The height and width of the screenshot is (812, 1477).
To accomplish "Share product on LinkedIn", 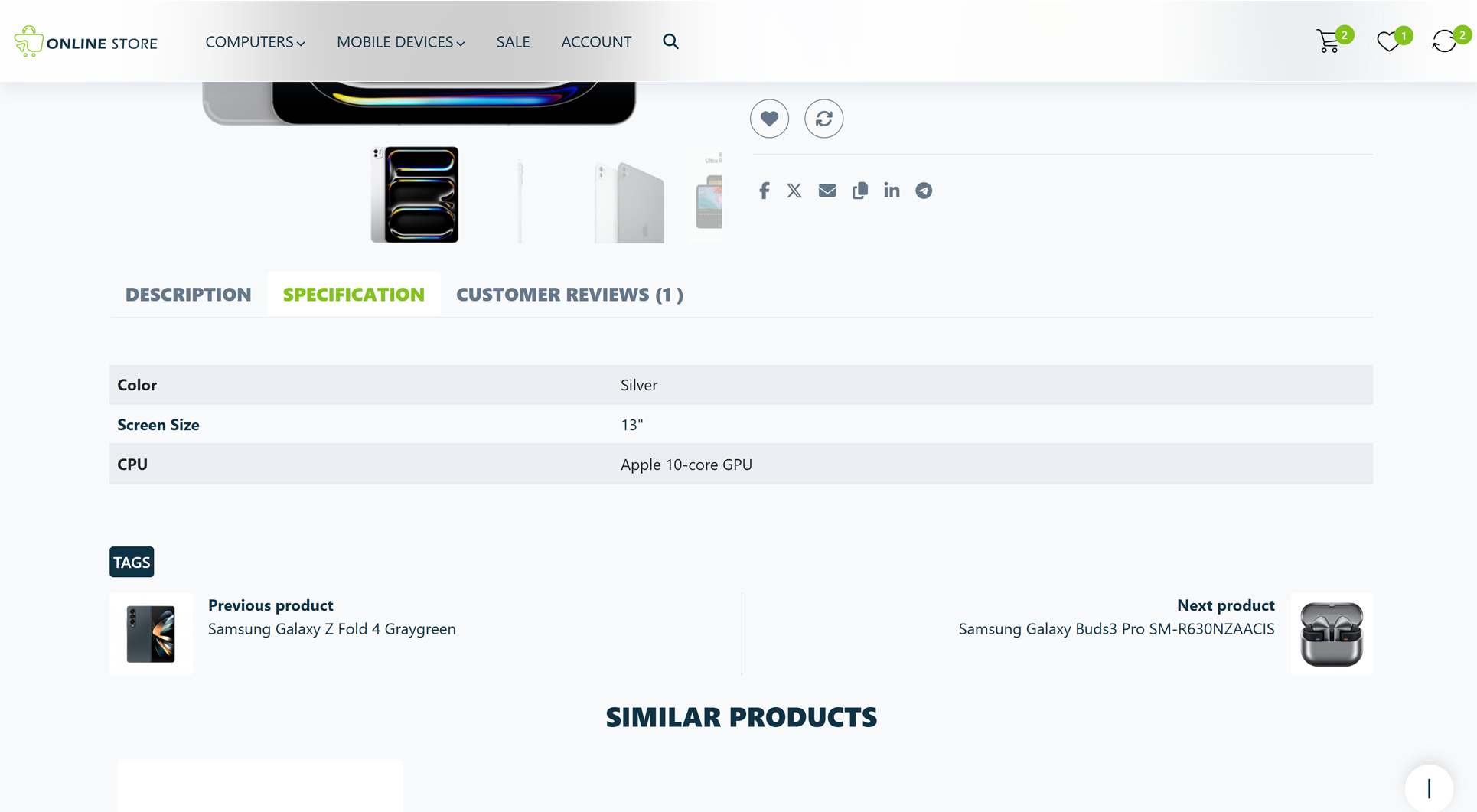I will pos(892,191).
